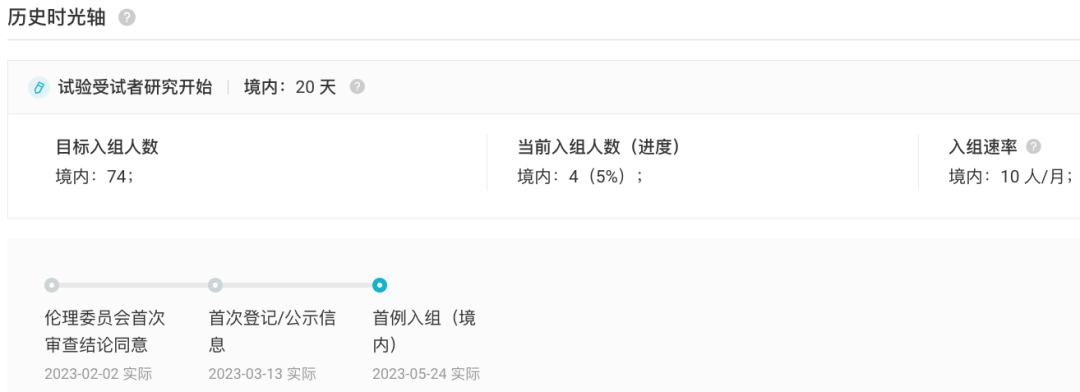Click the 2023-03-13 实际 date label
Image resolution: width=1080 pixels, height=392 pixels.
point(262,374)
